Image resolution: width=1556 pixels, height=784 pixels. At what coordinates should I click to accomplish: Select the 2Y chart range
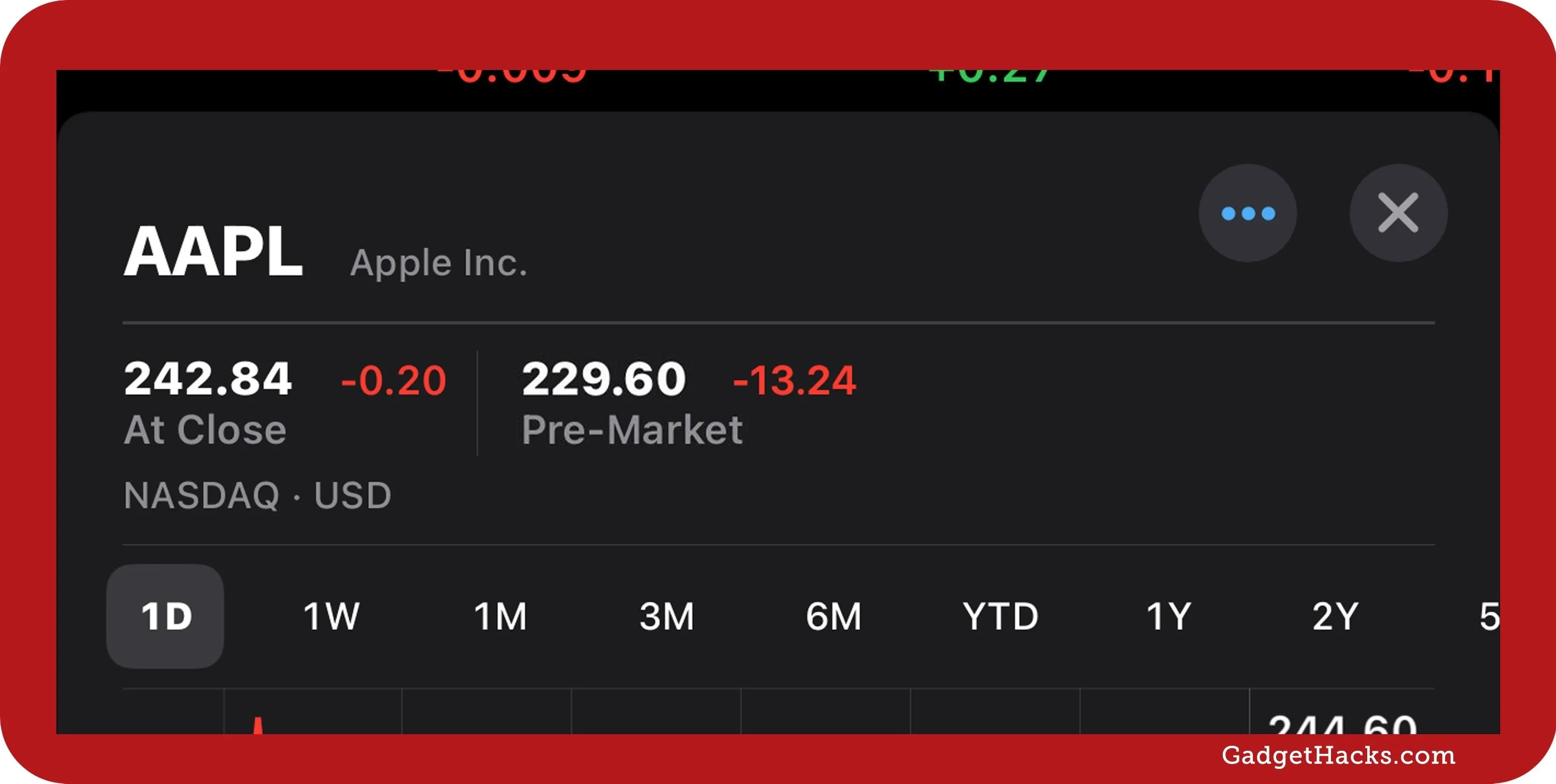point(1335,616)
